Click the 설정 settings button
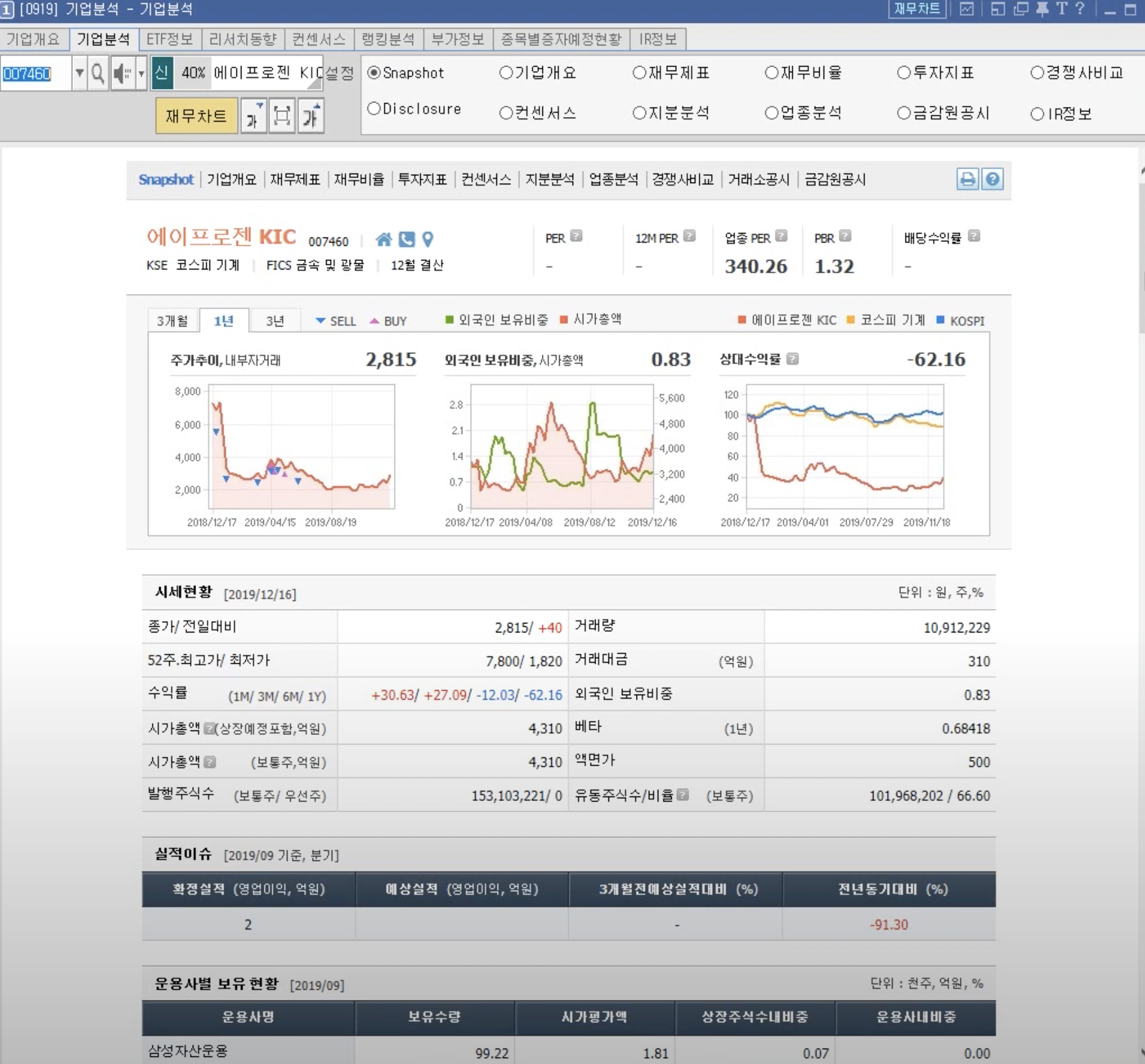The height and width of the screenshot is (1064, 1145). coord(339,73)
